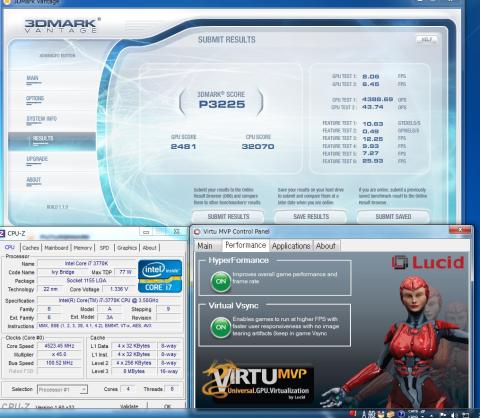Open the Main section in 3DMark sidebar
The height and width of the screenshot is (418, 480).
tap(33, 79)
